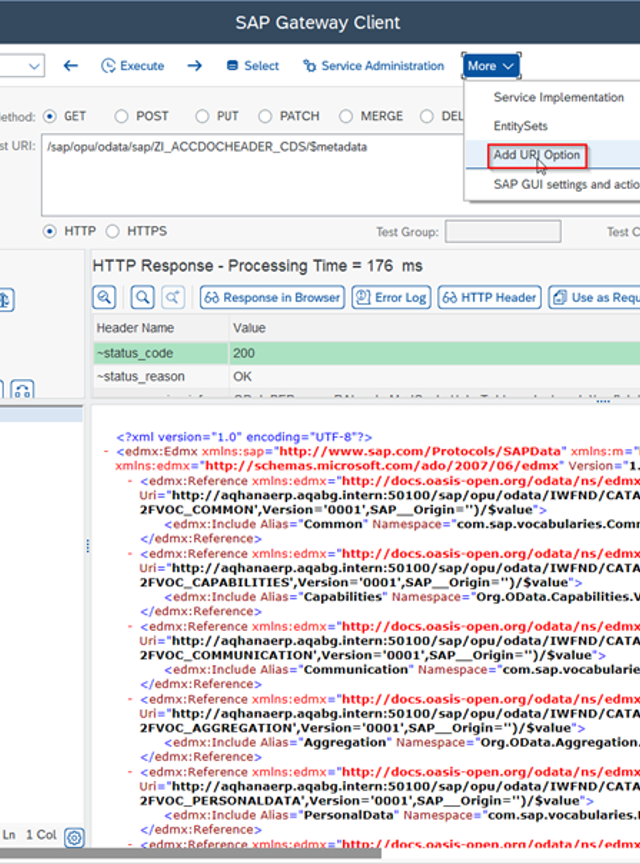Click the Ln 1 Col status text
This screenshot has height=864, width=640.
tap(30, 835)
